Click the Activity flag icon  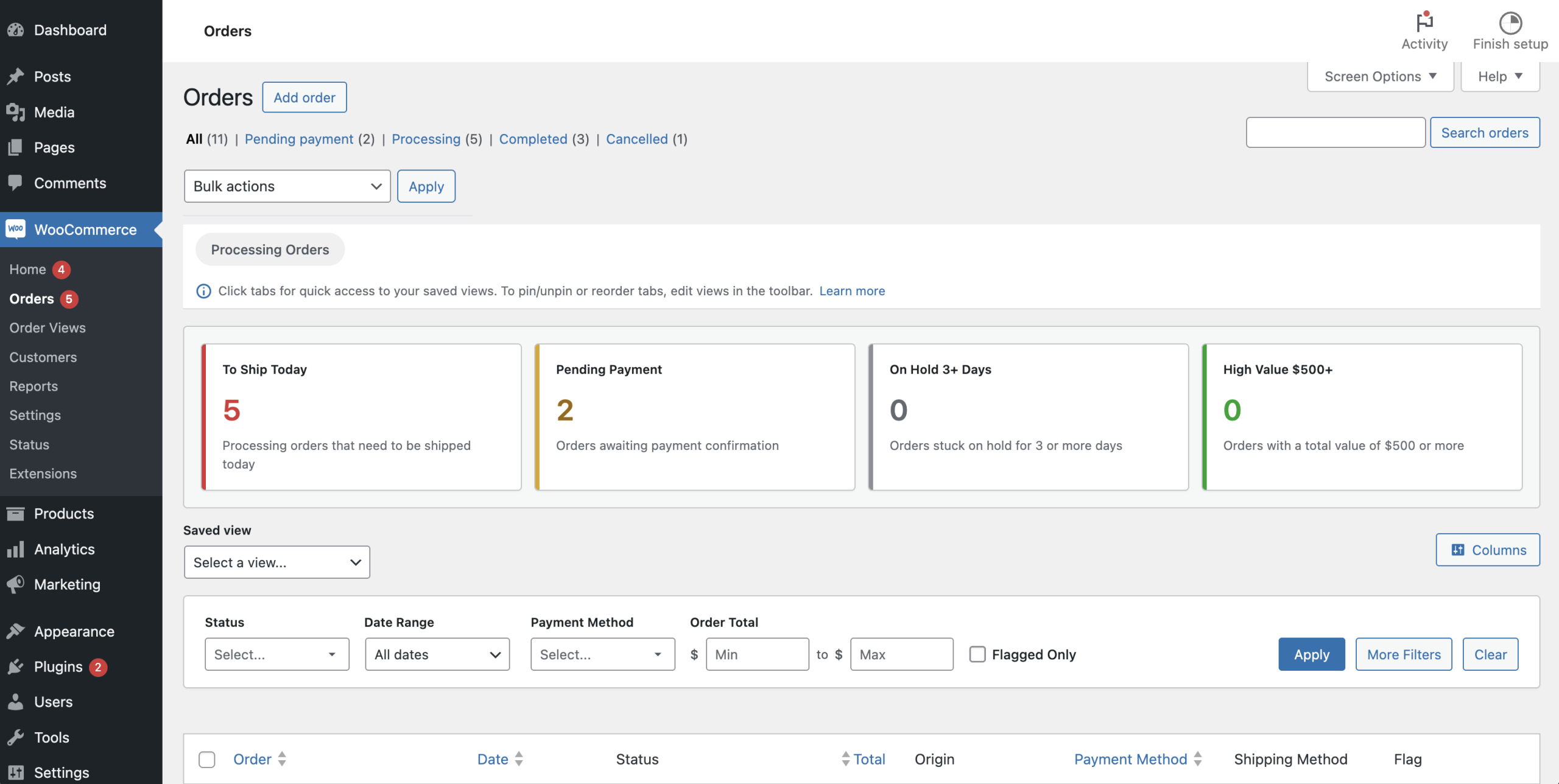pos(1424,23)
